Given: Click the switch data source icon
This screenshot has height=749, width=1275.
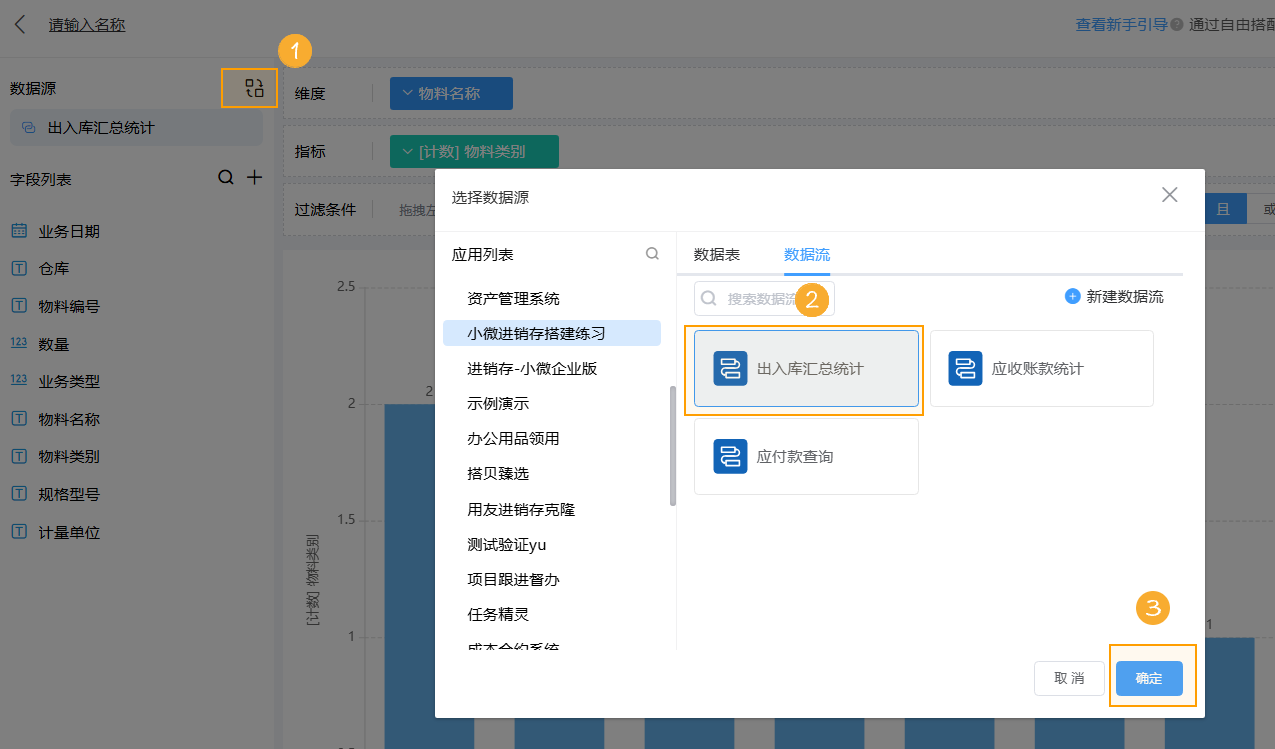Looking at the screenshot, I should (254, 88).
